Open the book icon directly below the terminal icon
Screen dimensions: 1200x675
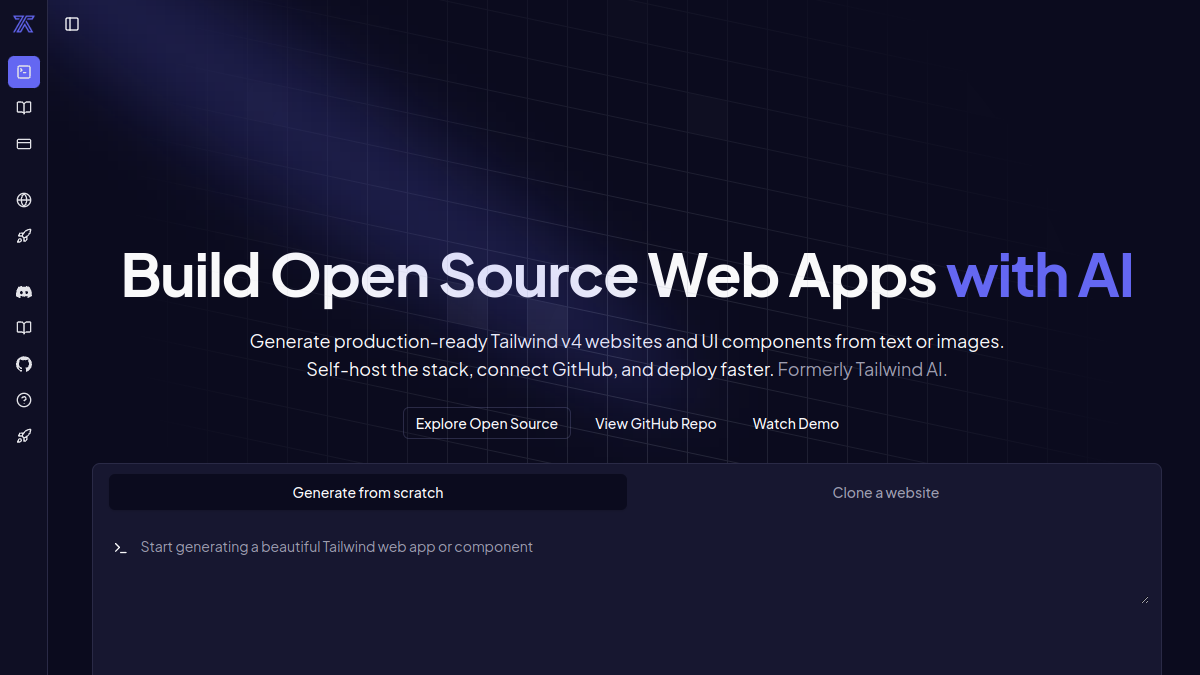coord(24,108)
